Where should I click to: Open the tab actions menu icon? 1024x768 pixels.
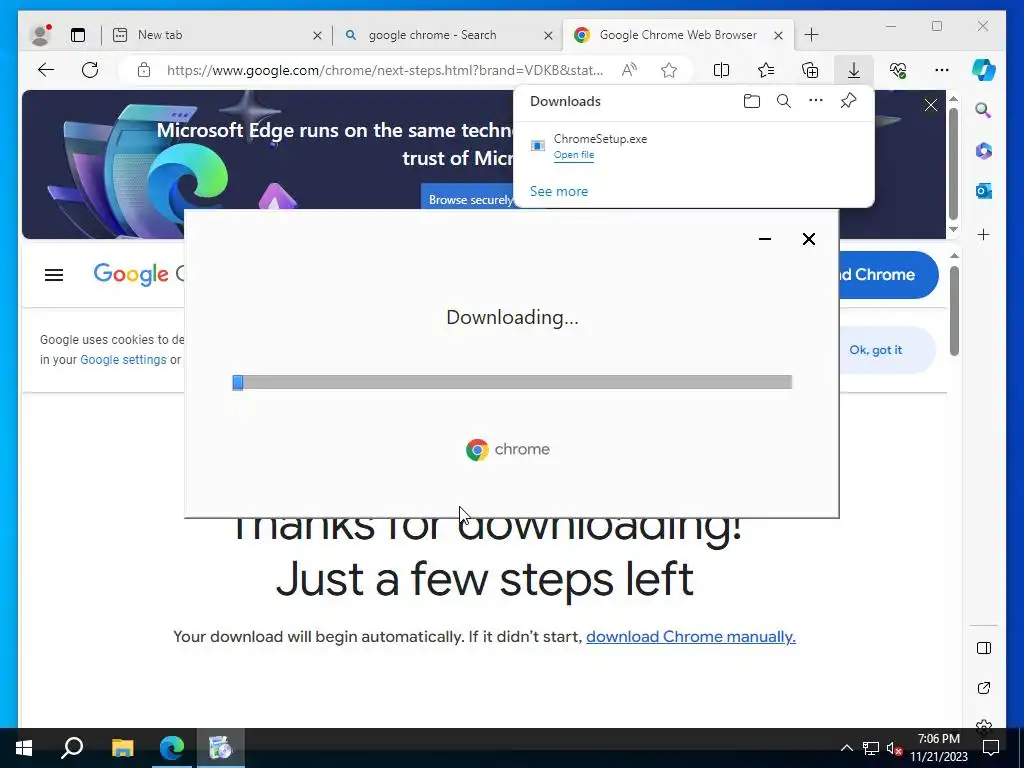point(78,35)
